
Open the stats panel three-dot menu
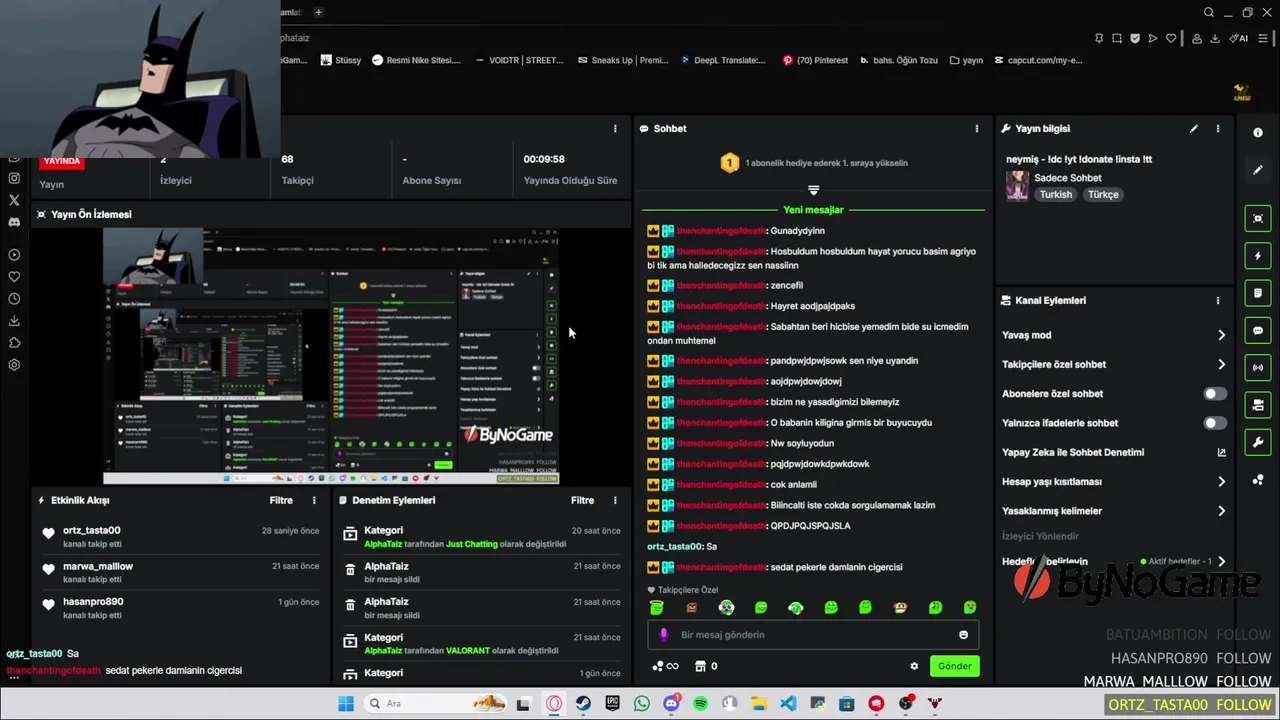tap(615, 129)
